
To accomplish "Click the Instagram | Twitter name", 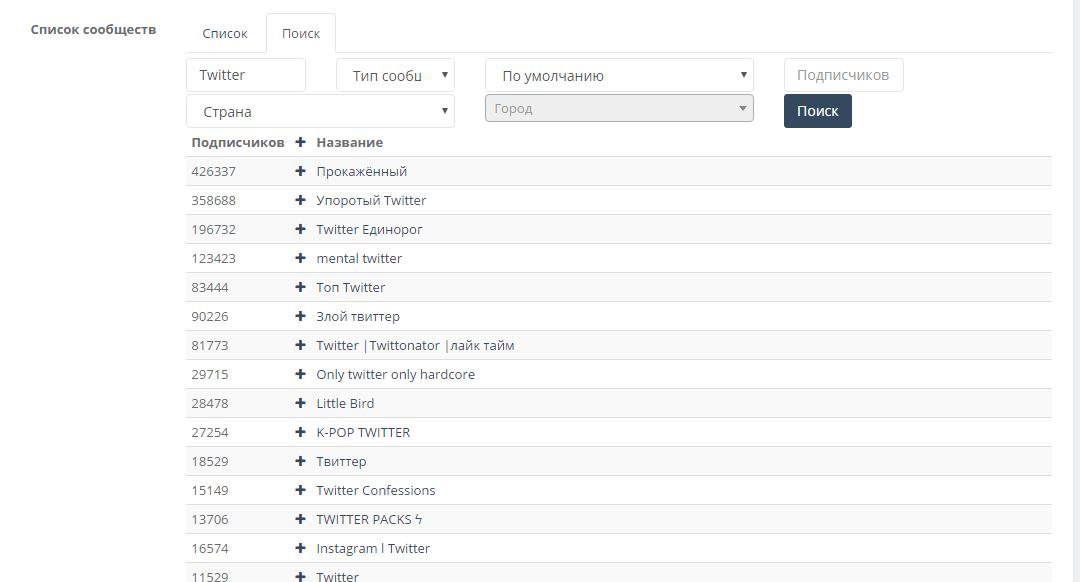I will [x=373, y=548].
